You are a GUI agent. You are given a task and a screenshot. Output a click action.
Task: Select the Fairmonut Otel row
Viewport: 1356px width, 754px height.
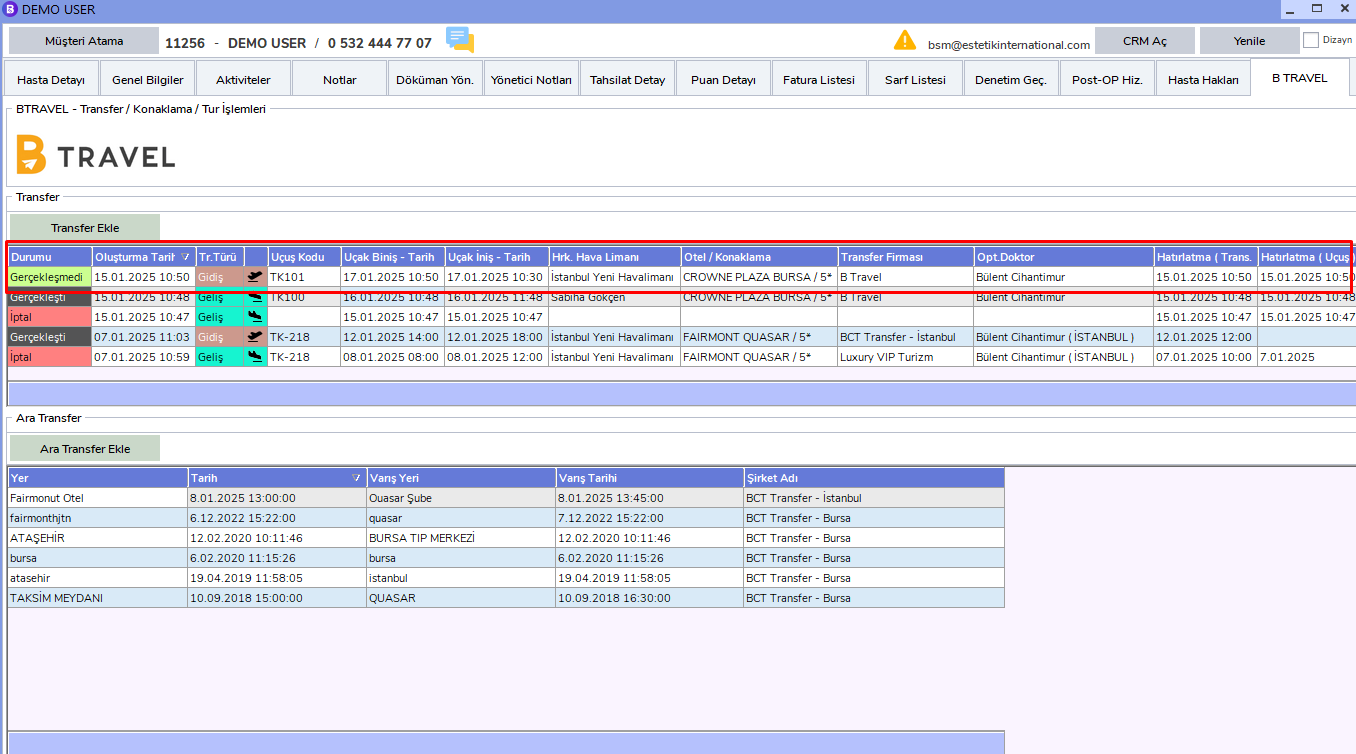click(x=506, y=498)
